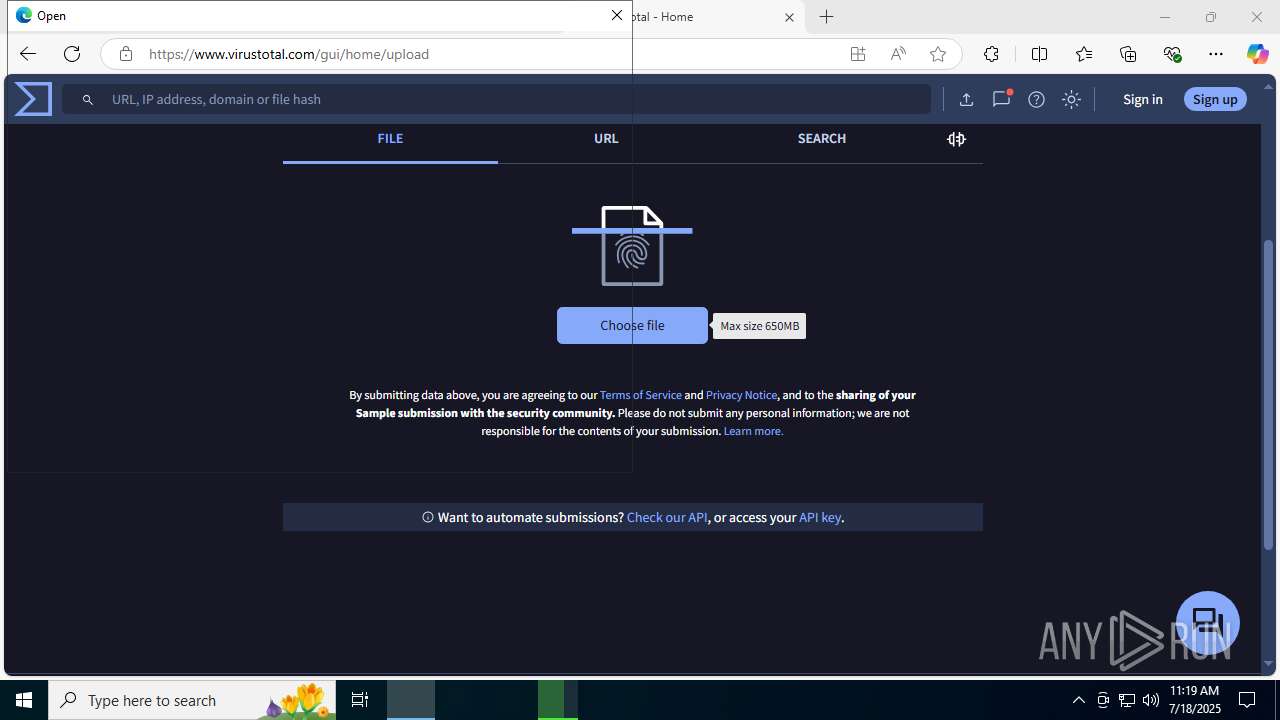This screenshot has width=1280, height=720.
Task: Click the Sign in link
Action: (1142, 99)
